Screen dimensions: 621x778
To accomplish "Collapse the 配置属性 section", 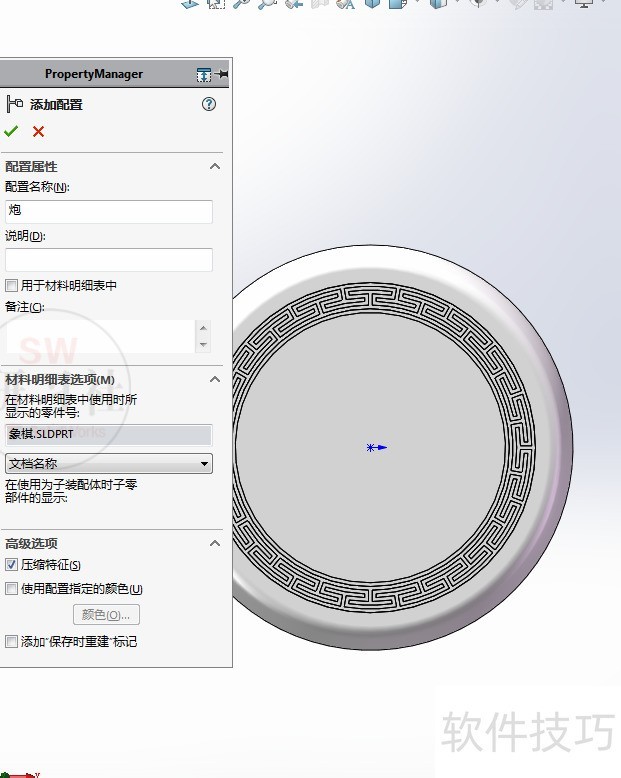I will (215, 166).
